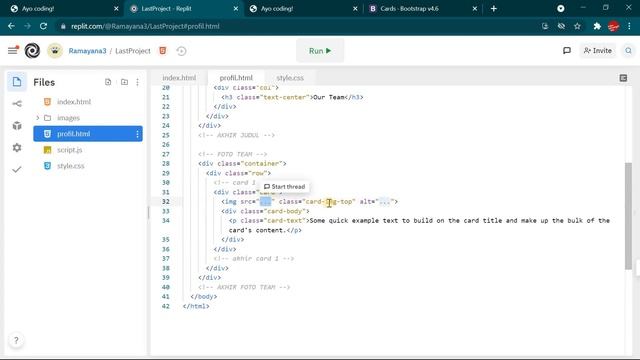Open the Settings gear sidebar icon

17,147
